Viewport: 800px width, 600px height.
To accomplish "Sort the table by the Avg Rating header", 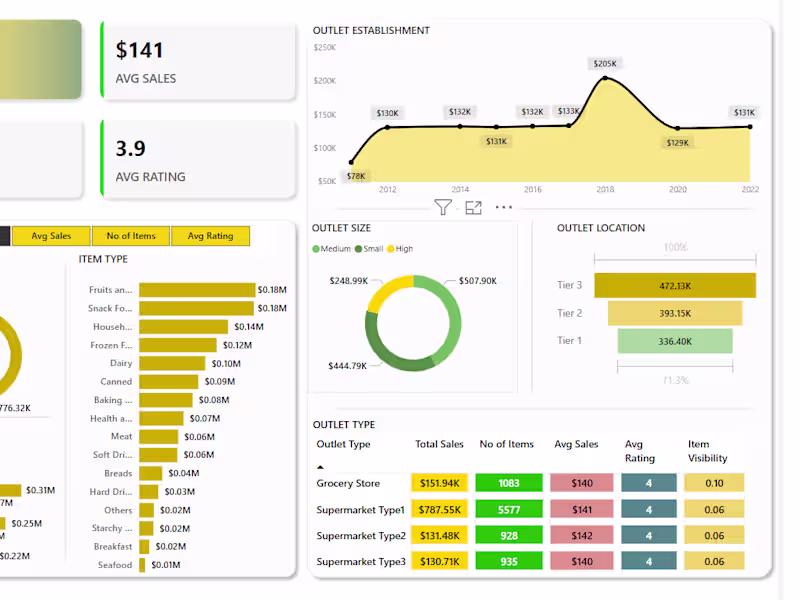I will coord(638,451).
